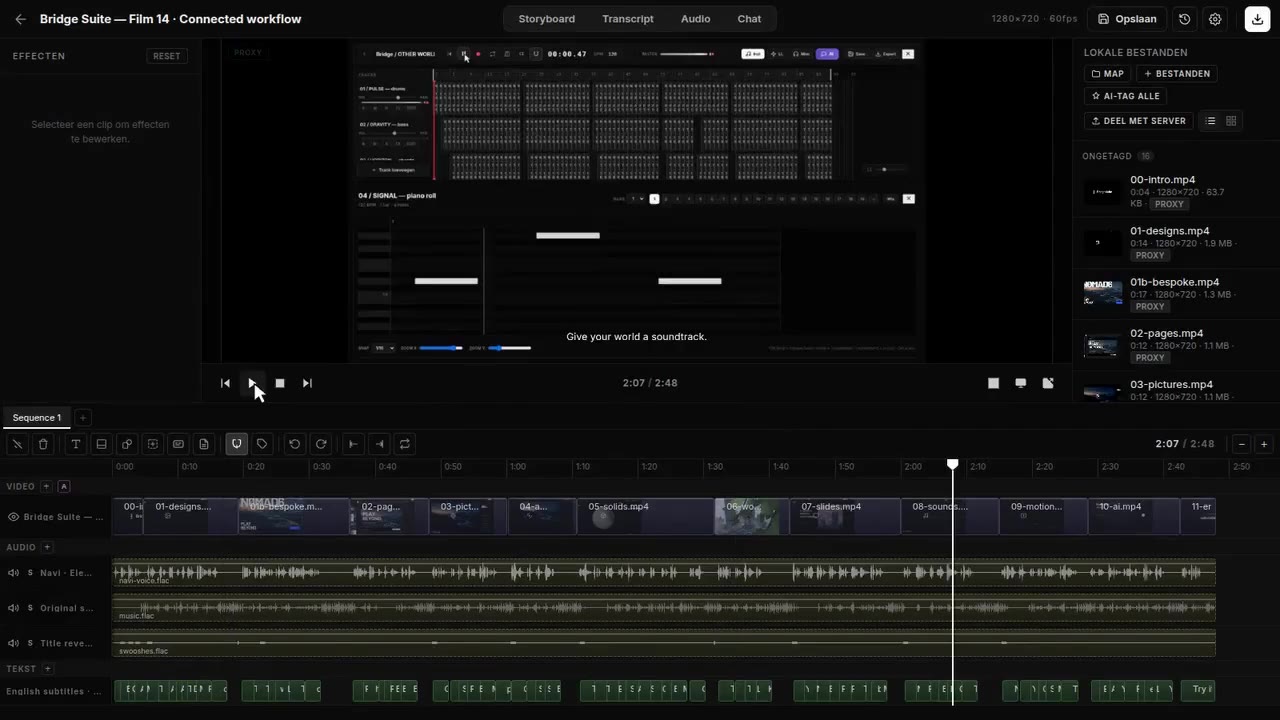Click the document icon in timeline toolbar

click(x=204, y=444)
